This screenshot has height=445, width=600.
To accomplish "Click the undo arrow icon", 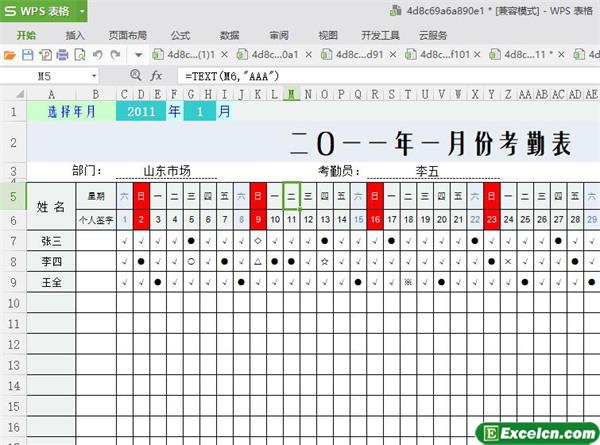I will pyautogui.click(x=98, y=55).
